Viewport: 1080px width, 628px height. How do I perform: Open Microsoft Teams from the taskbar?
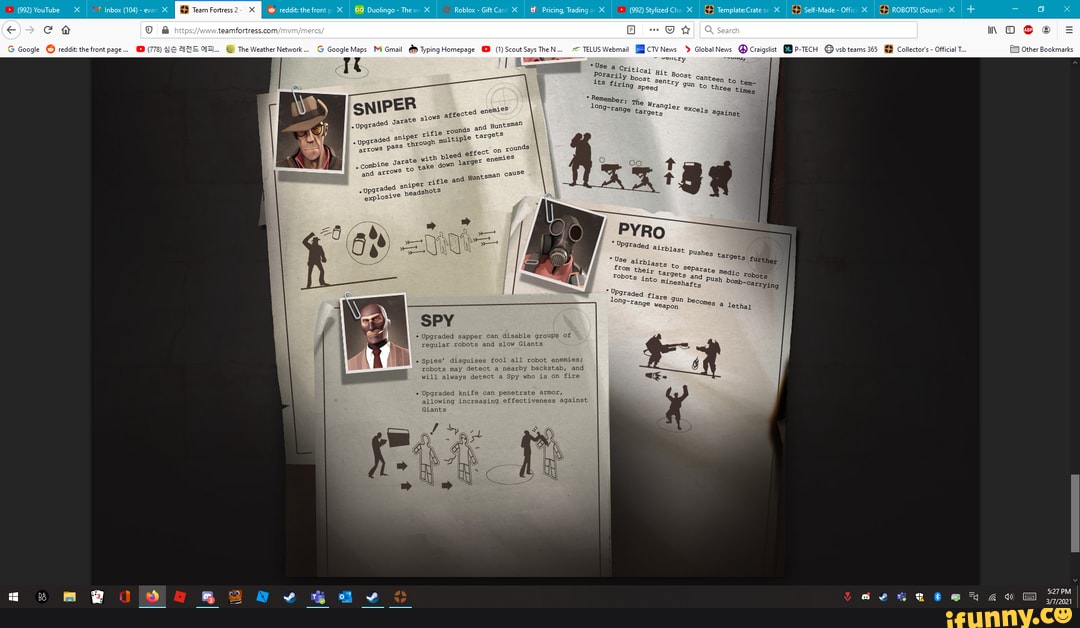pos(318,597)
